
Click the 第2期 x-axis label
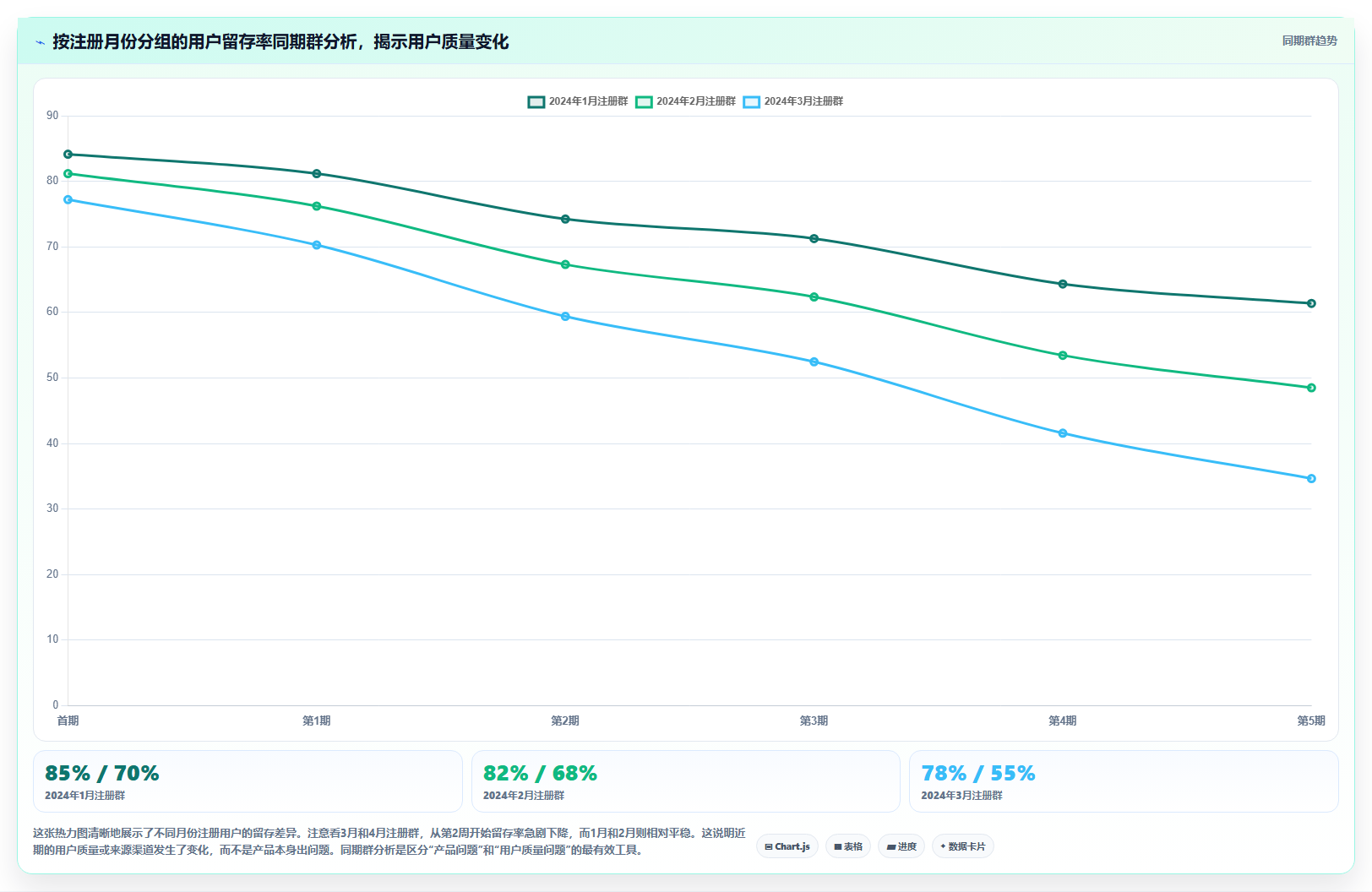click(x=565, y=721)
